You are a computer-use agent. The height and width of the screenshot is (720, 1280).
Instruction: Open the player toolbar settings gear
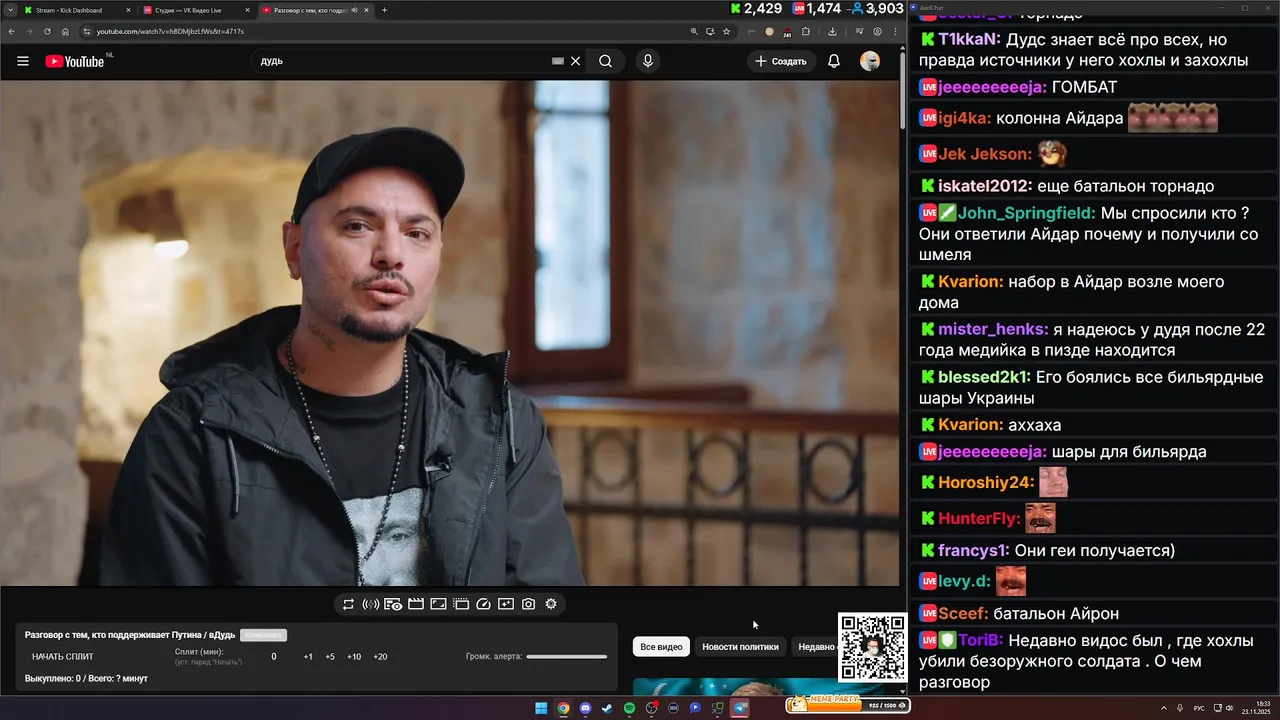pos(551,604)
